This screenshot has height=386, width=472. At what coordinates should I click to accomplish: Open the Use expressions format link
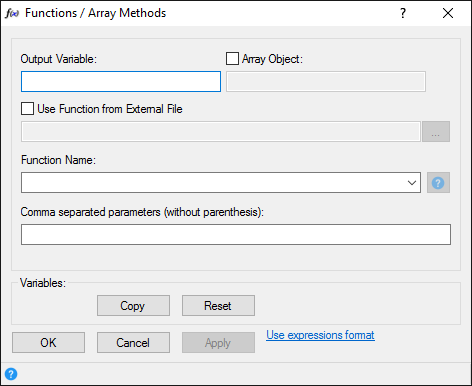click(x=320, y=335)
